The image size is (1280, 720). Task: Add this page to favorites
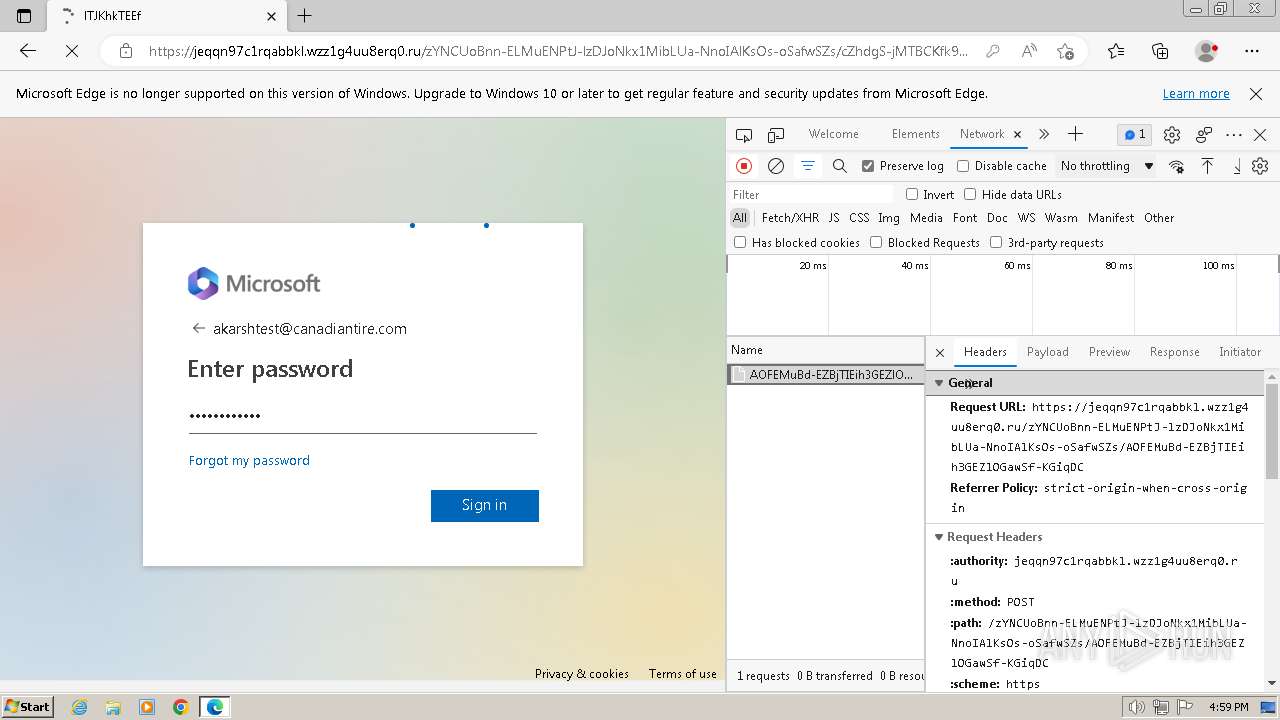1065,51
